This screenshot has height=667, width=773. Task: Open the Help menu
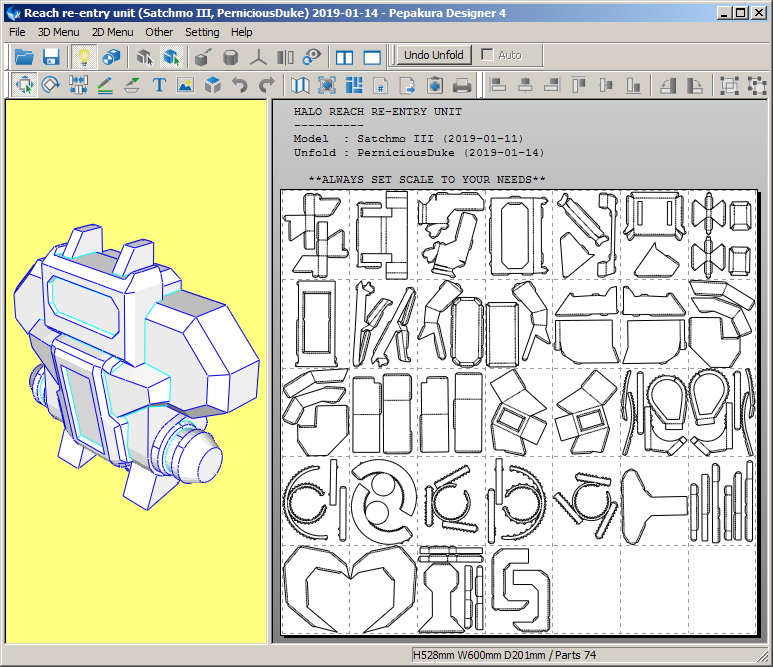pyautogui.click(x=242, y=32)
